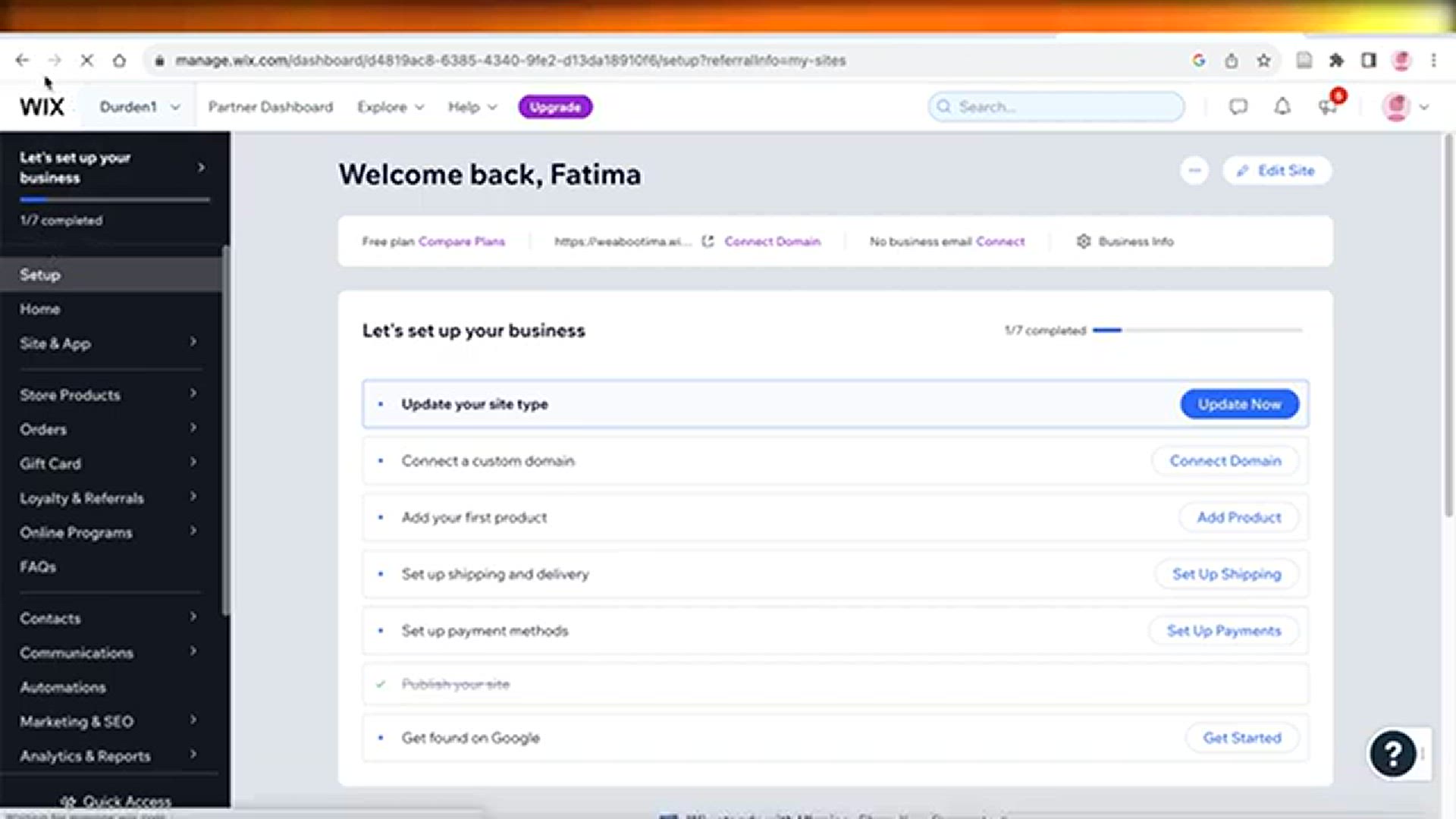1456x819 pixels.
Task: Click the Compare Plans link
Action: coord(461,241)
